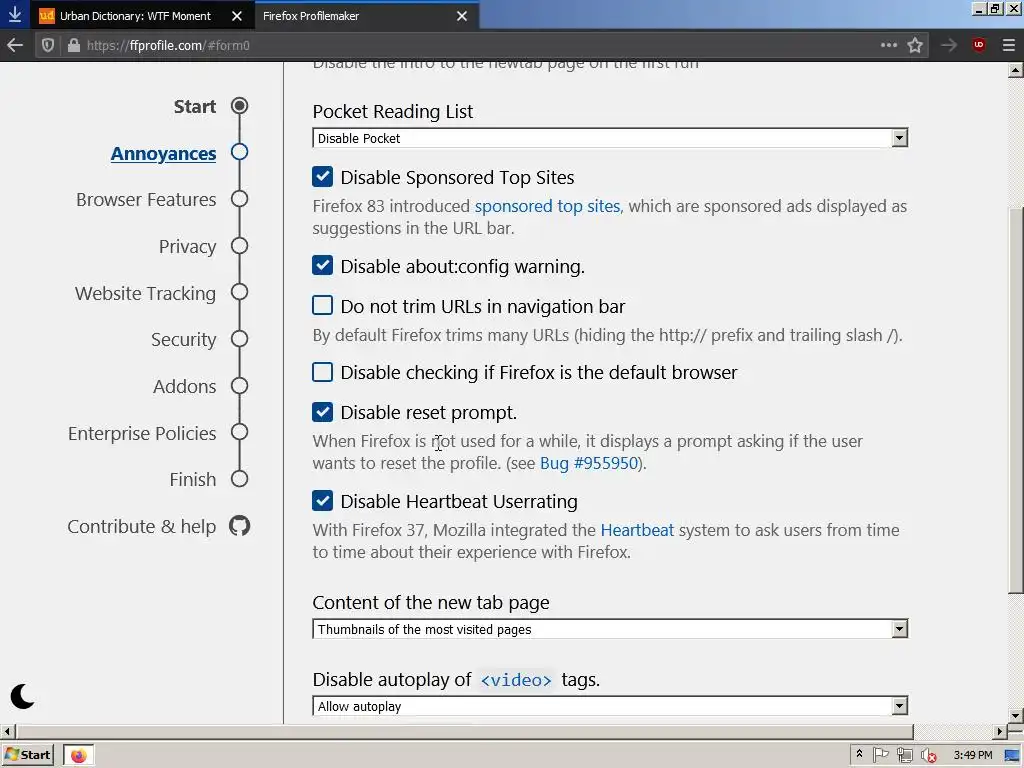Click the Annoyances step circle marker
The image size is (1024, 768).
click(240, 152)
